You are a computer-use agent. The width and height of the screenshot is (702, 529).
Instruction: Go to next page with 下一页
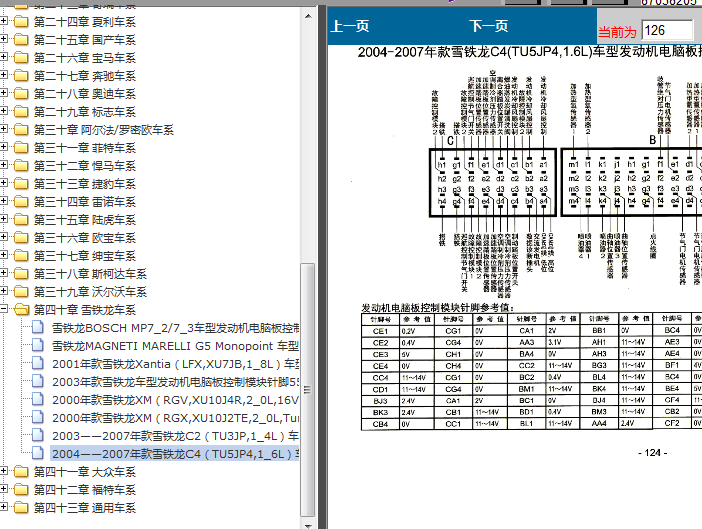(x=488, y=26)
